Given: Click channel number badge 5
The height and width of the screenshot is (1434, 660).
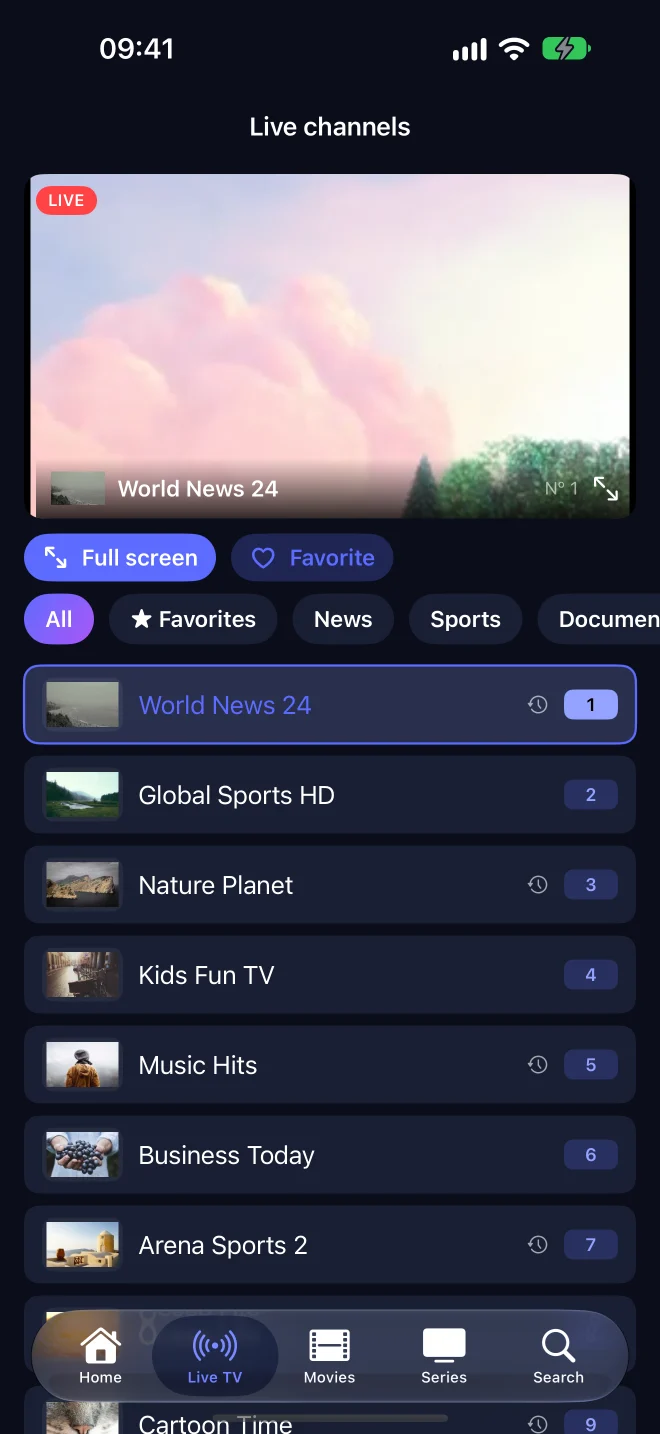Looking at the screenshot, I should [591, 1065].
